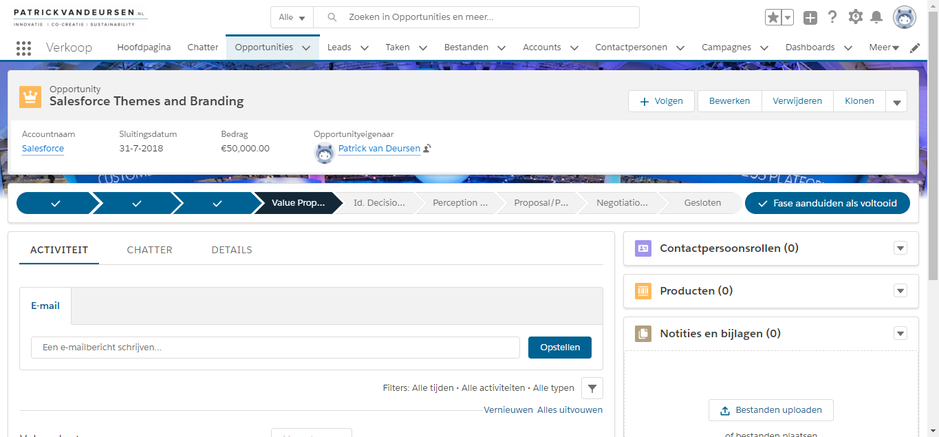Viewport: 939px width, 437px height.
Task: Click the Bestanden uploaden button
Action: pos(771,410)
